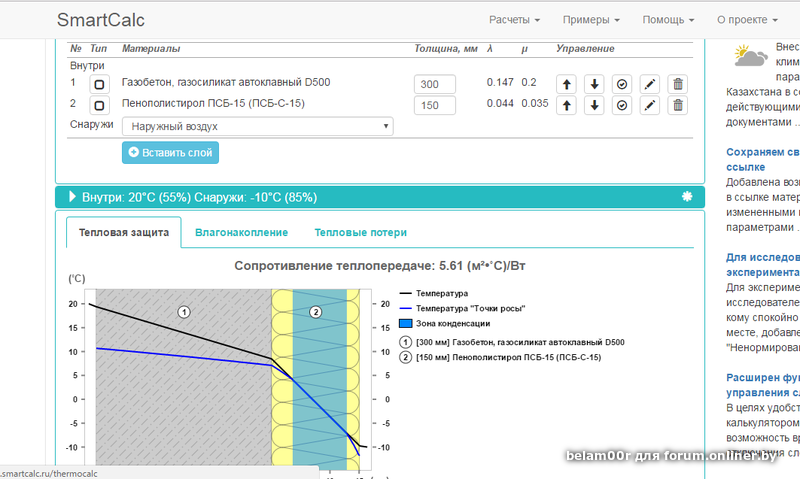Go to the SmartCalc home link
This screenshot has width=800, height=479.
point(103,20)
